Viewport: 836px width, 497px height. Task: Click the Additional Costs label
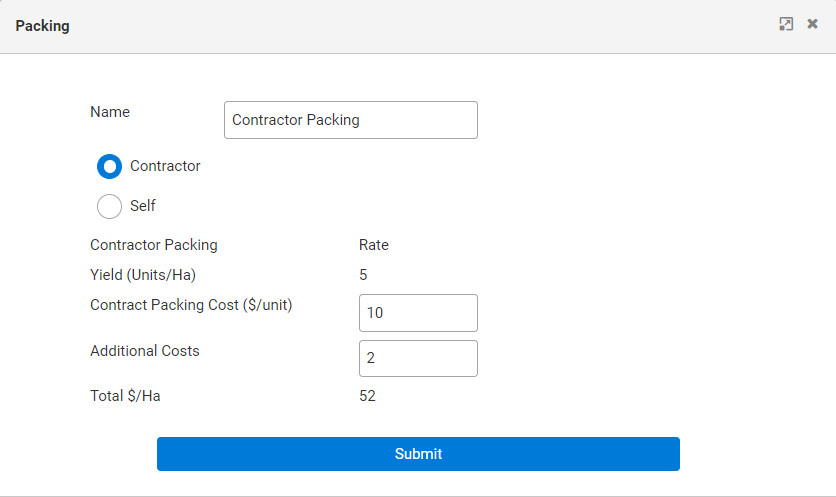point(145,351)
